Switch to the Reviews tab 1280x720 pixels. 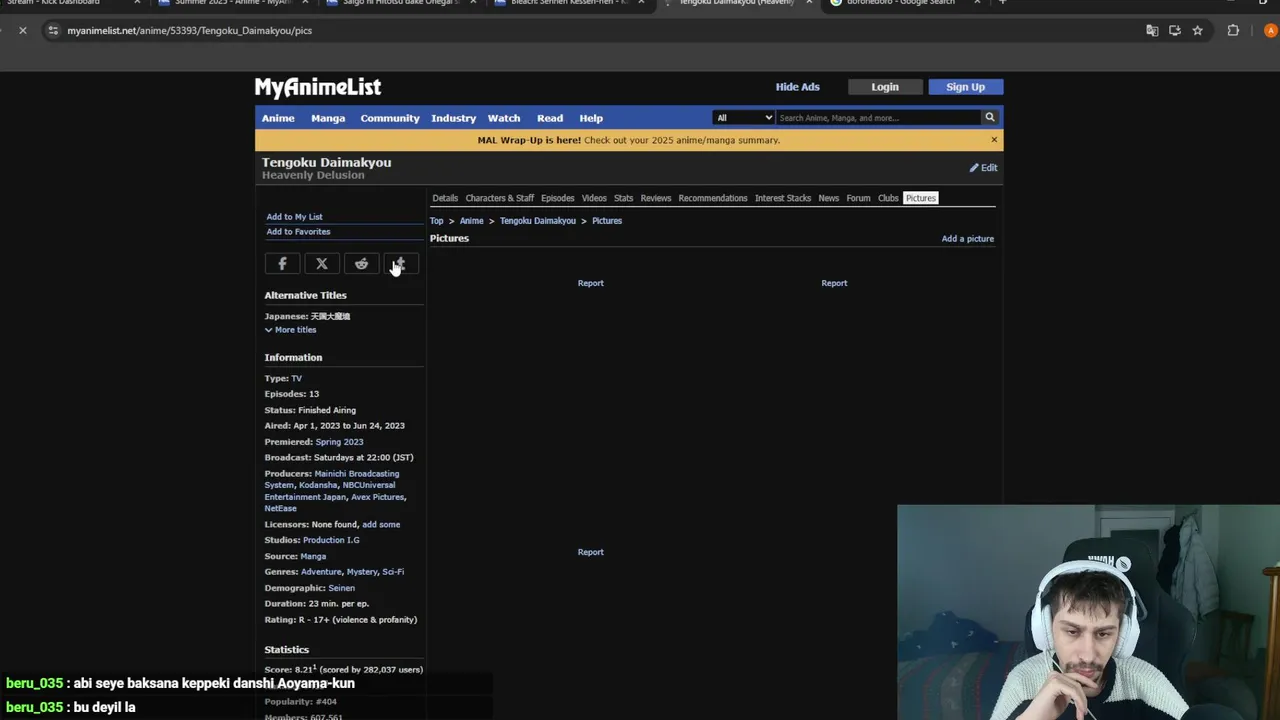click(x=656, y=198)
